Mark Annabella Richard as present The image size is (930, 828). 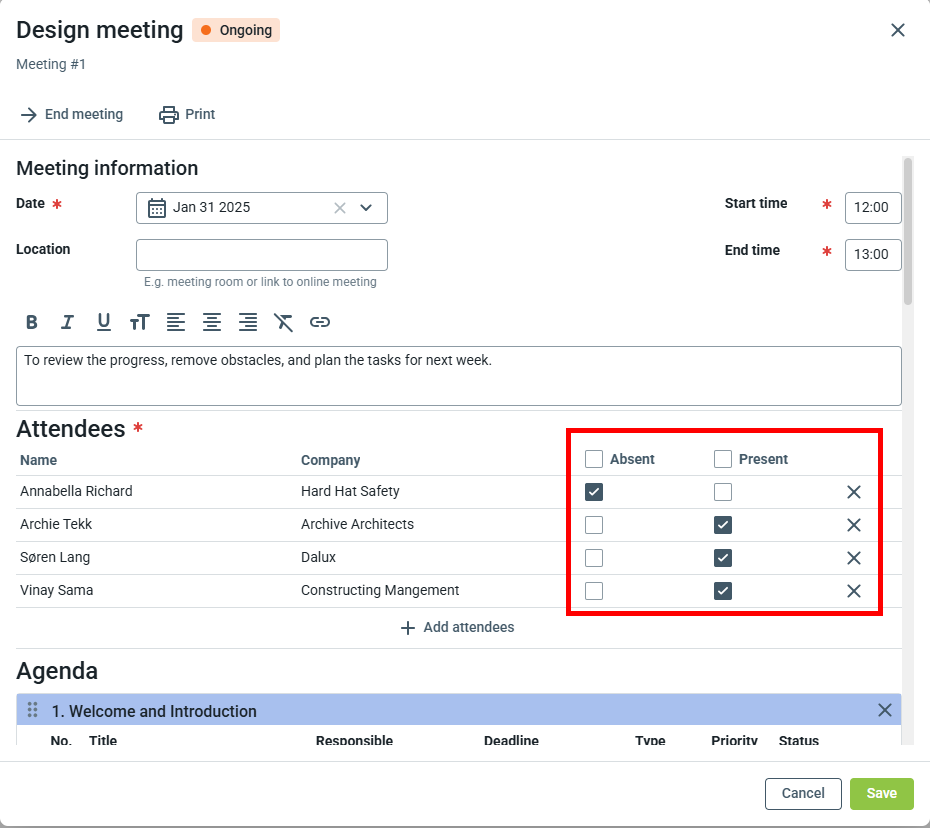(x=723, y=492)
